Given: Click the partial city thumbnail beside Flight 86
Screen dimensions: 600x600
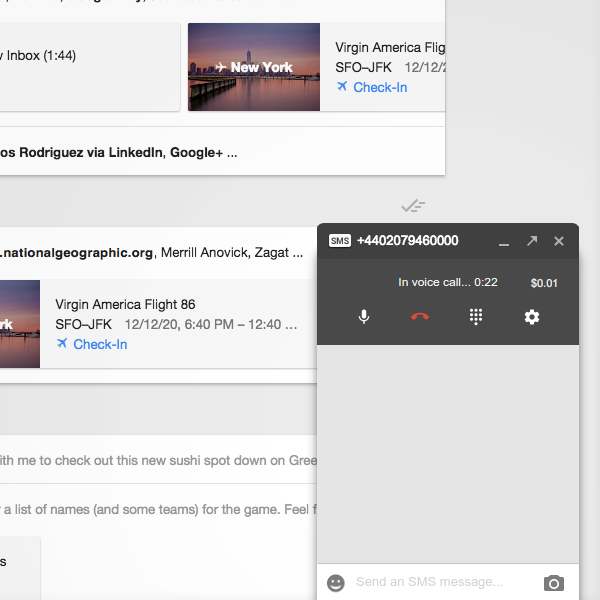Looking at the screenshot, I should coord(20,324).
